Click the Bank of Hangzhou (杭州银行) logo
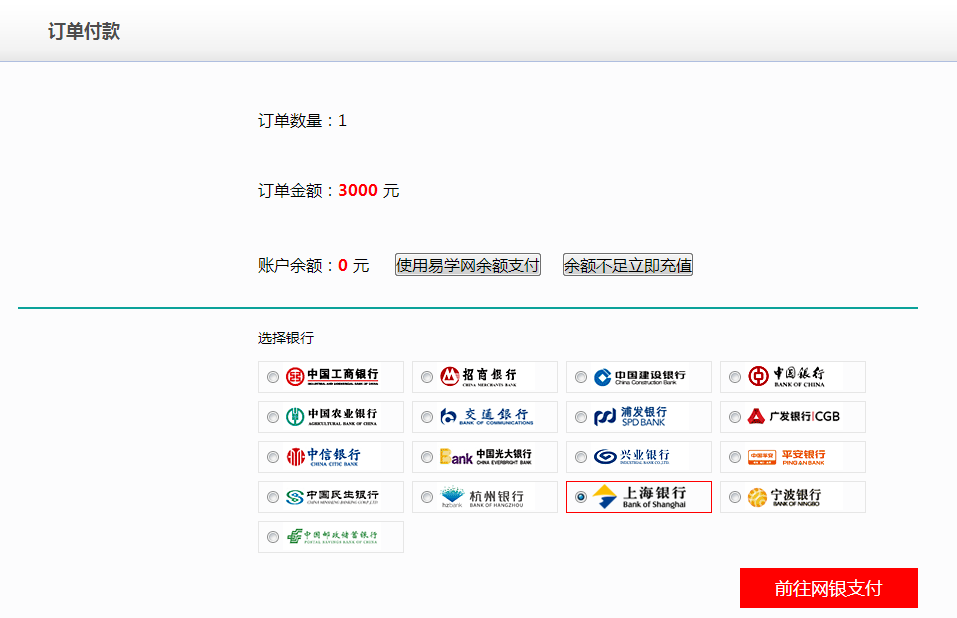 [482, 497]
